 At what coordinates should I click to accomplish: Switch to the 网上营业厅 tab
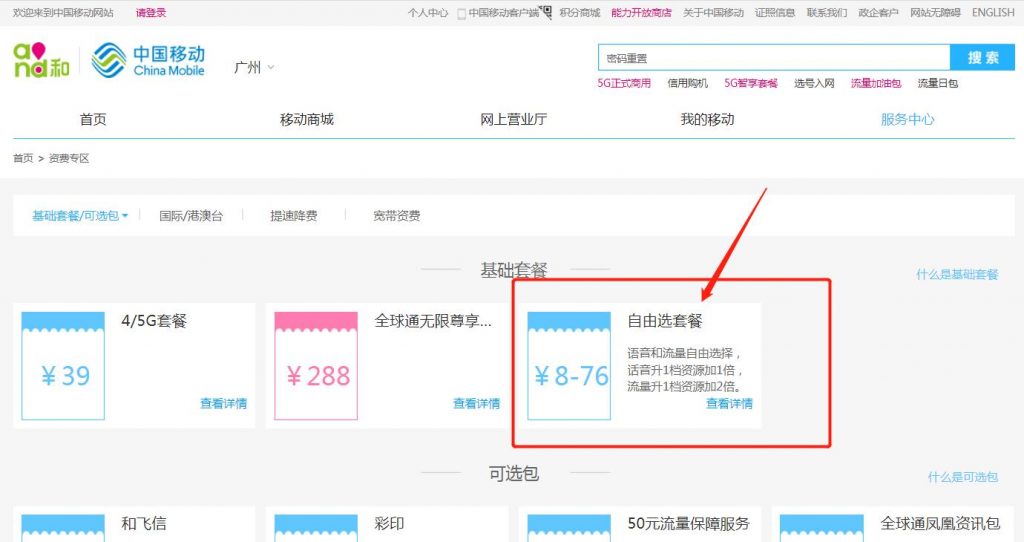coord(513,119)
